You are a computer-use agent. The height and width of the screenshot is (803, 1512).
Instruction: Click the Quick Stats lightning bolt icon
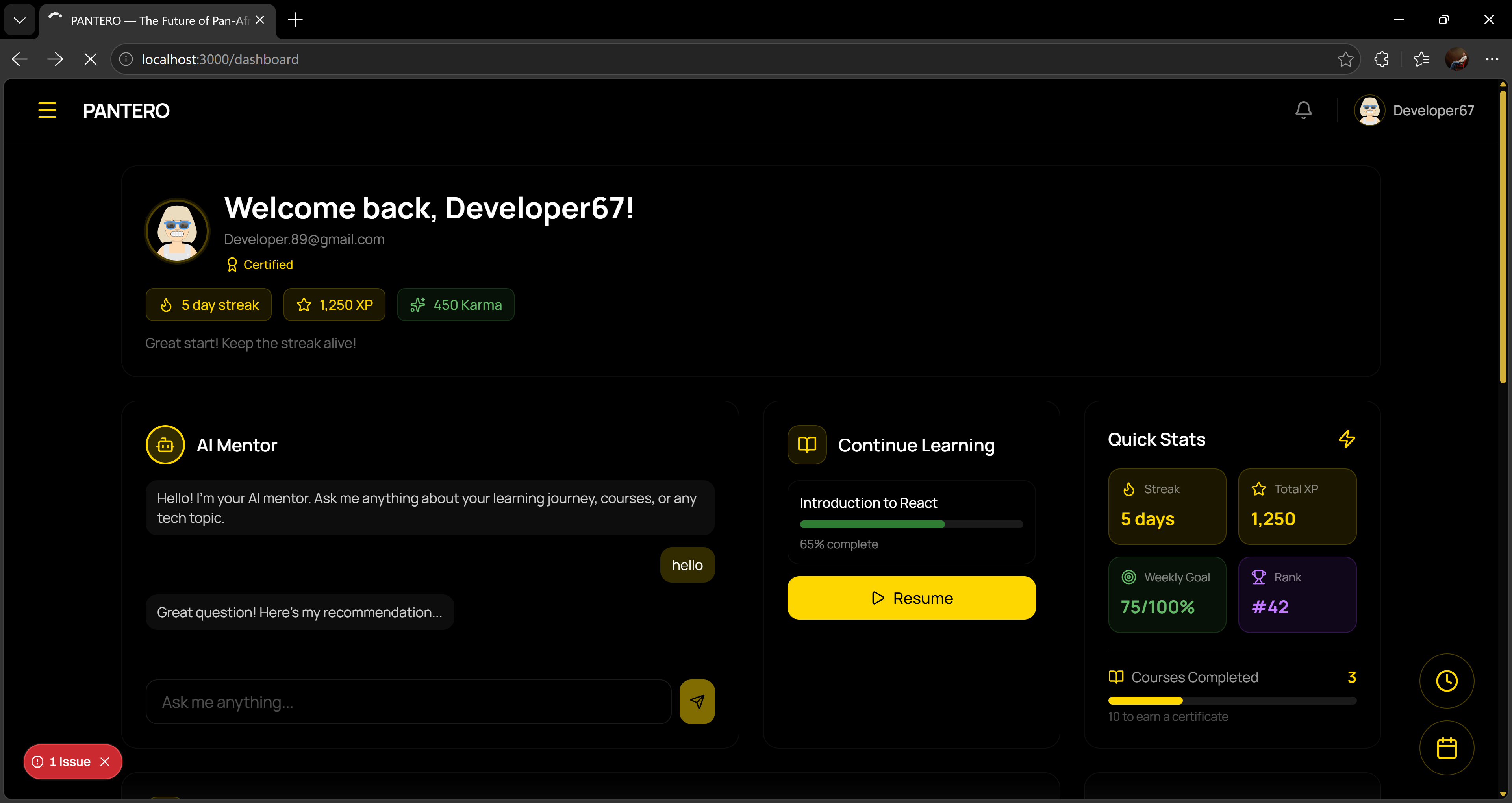pos(1347,439)
